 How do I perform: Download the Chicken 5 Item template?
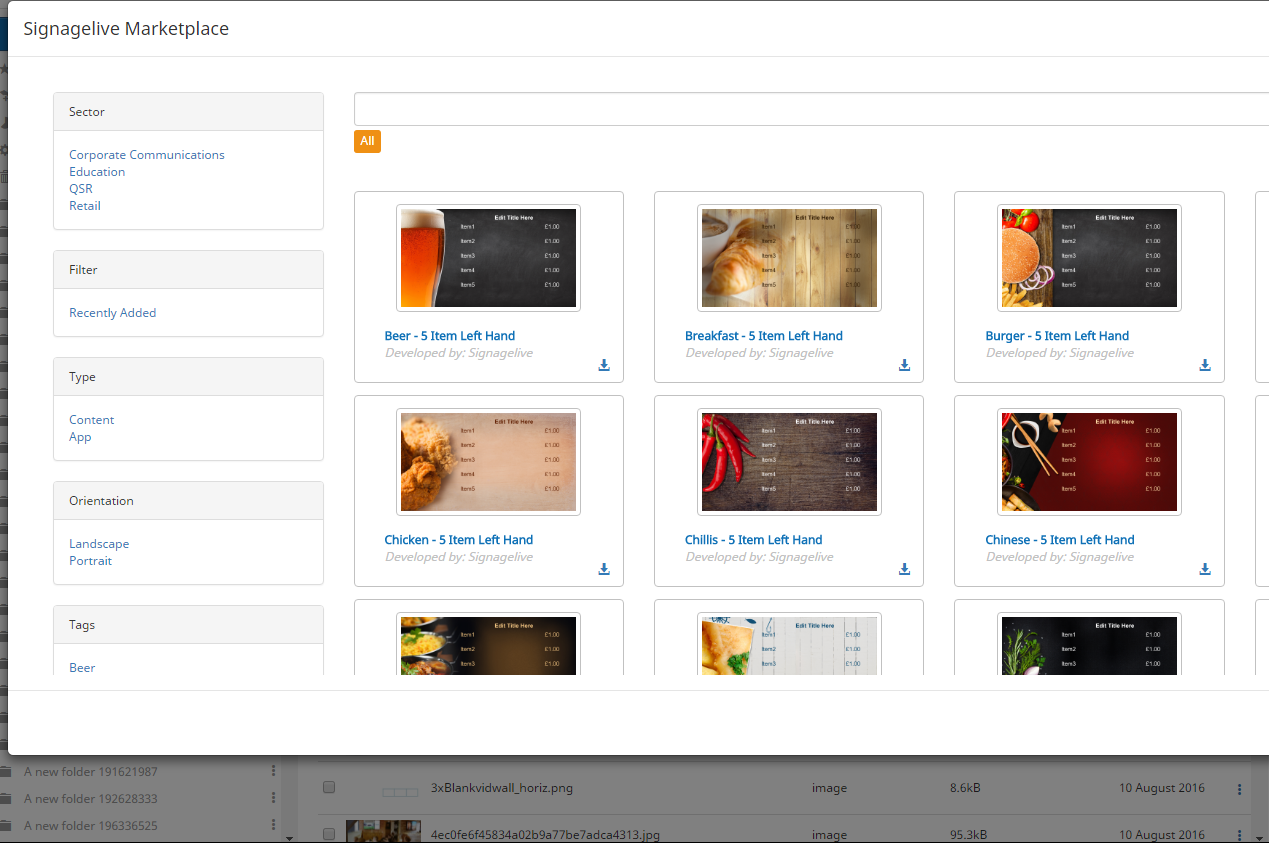click(604, 569)
